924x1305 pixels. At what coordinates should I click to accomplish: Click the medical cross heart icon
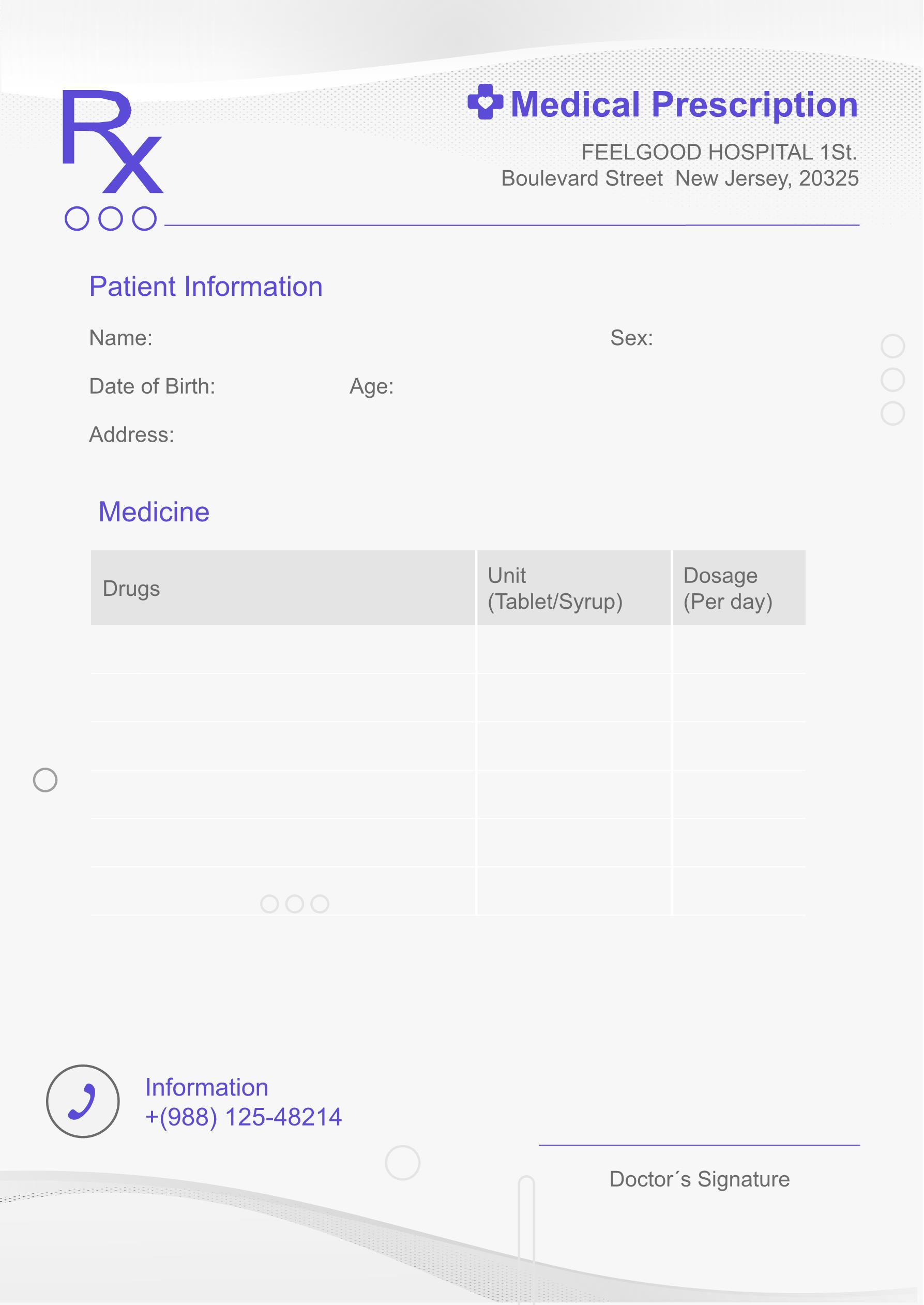(486, 102)
